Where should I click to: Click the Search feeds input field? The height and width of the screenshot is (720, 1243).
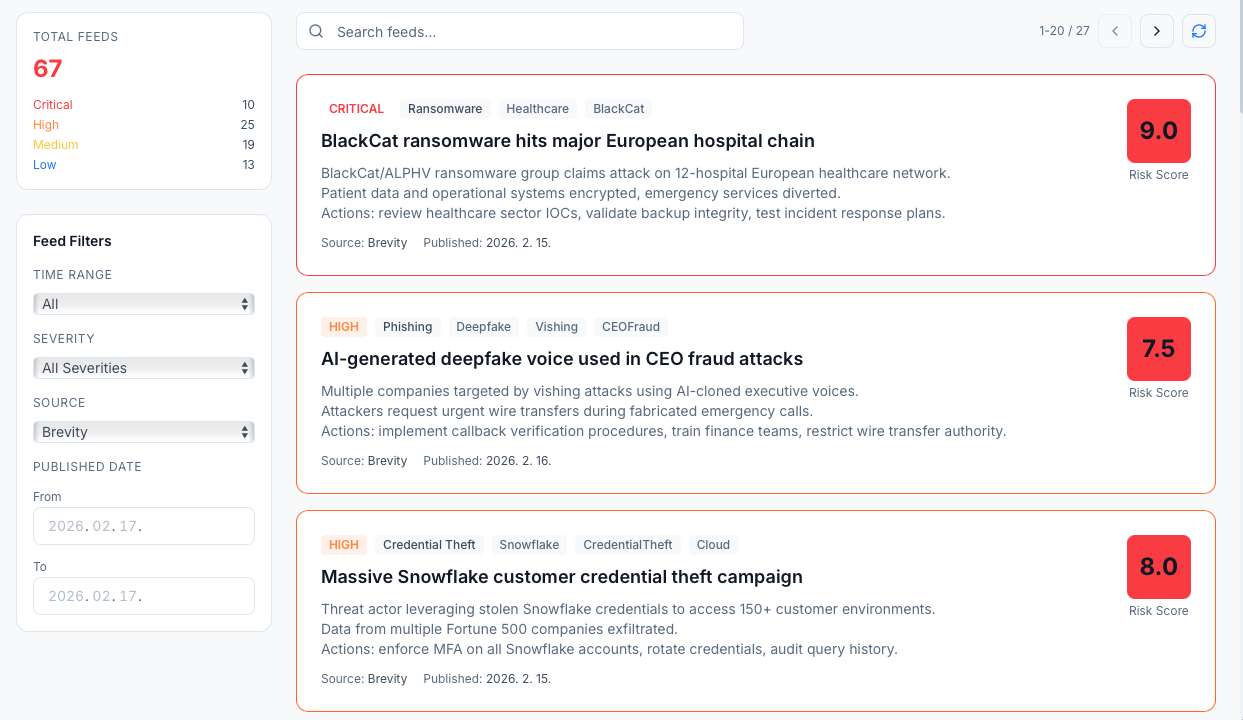[x=520, y=31]
